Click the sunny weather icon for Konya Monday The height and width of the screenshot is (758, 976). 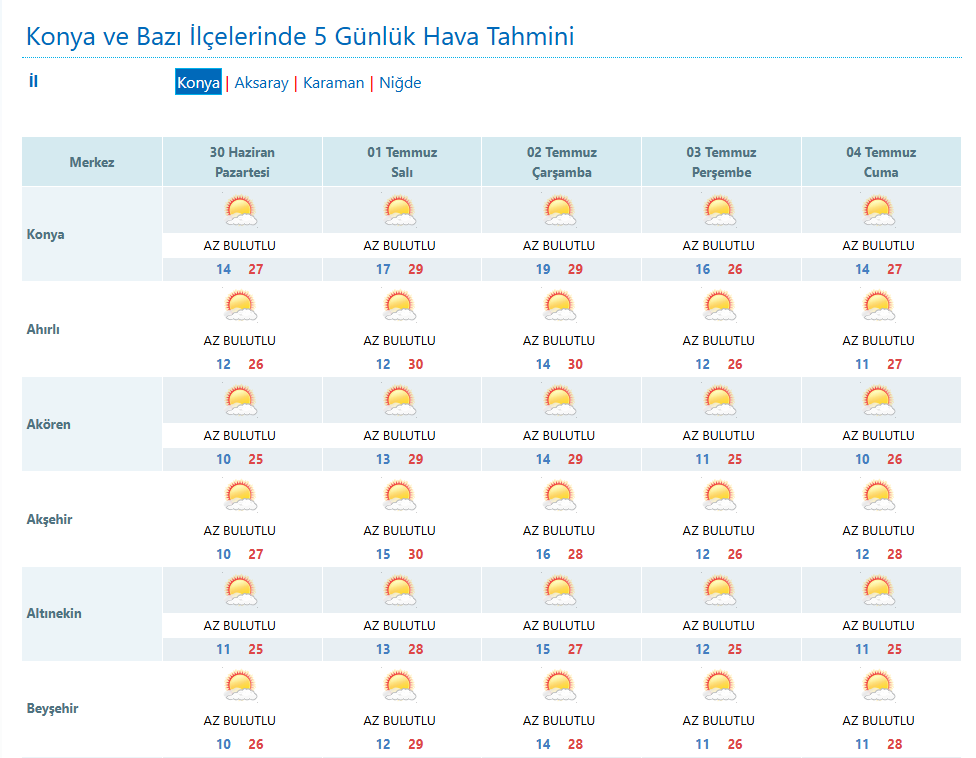[240, 209]
